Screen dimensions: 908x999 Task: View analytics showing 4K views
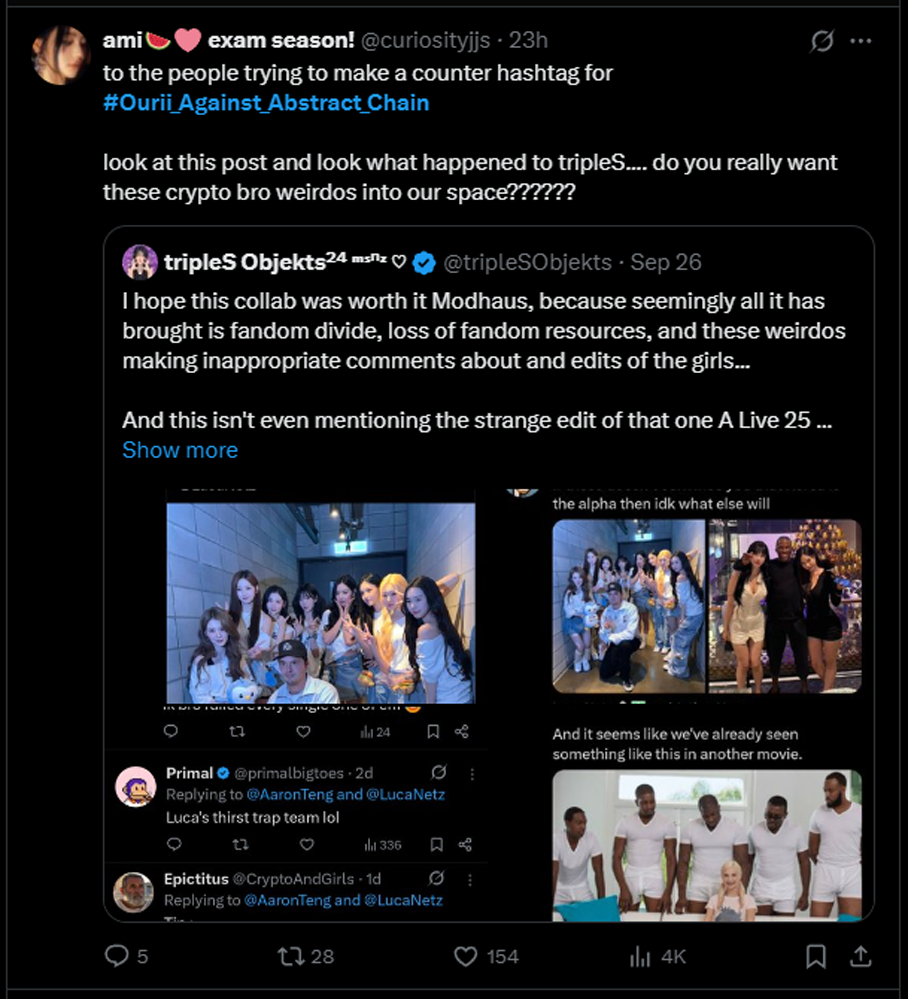tap(640, 957)
